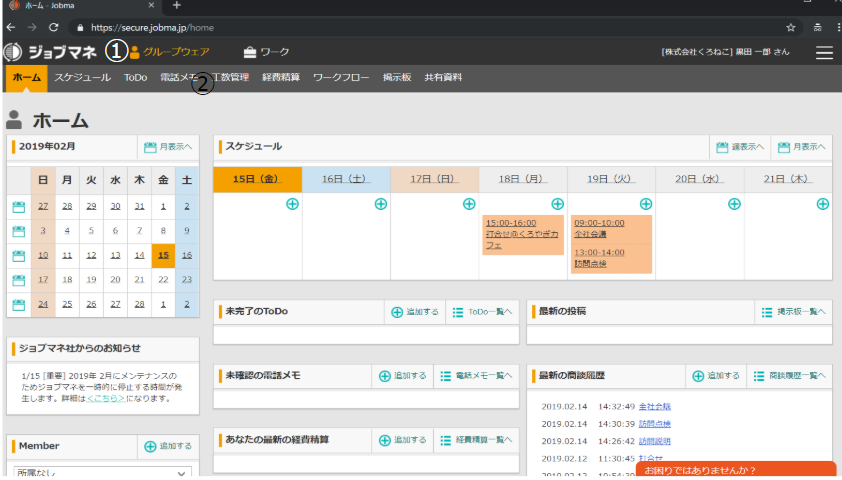Open week view icon for row starting 10
This screenshot has height=480, width=842.
19,256
